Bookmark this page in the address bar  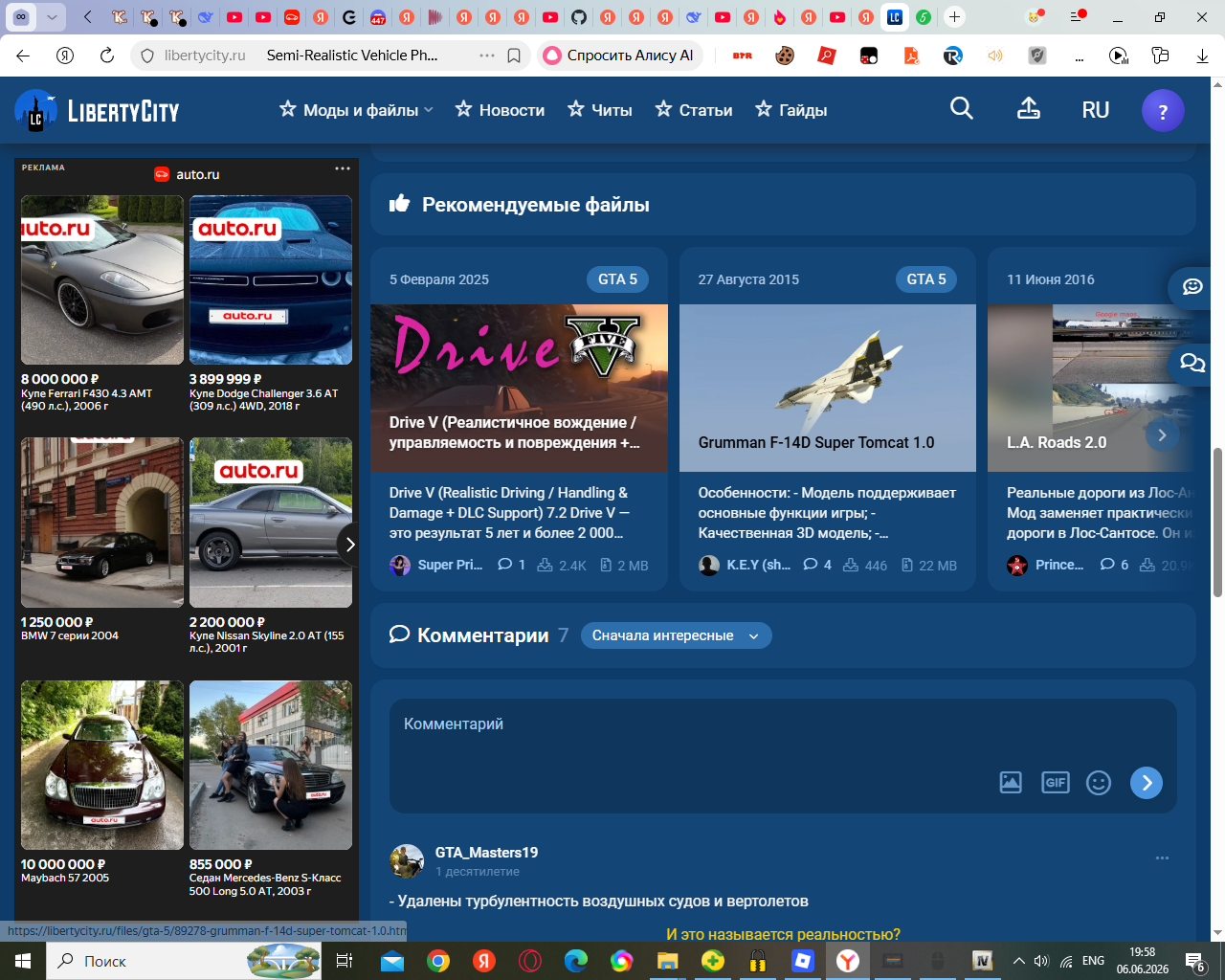pos(514,56)
